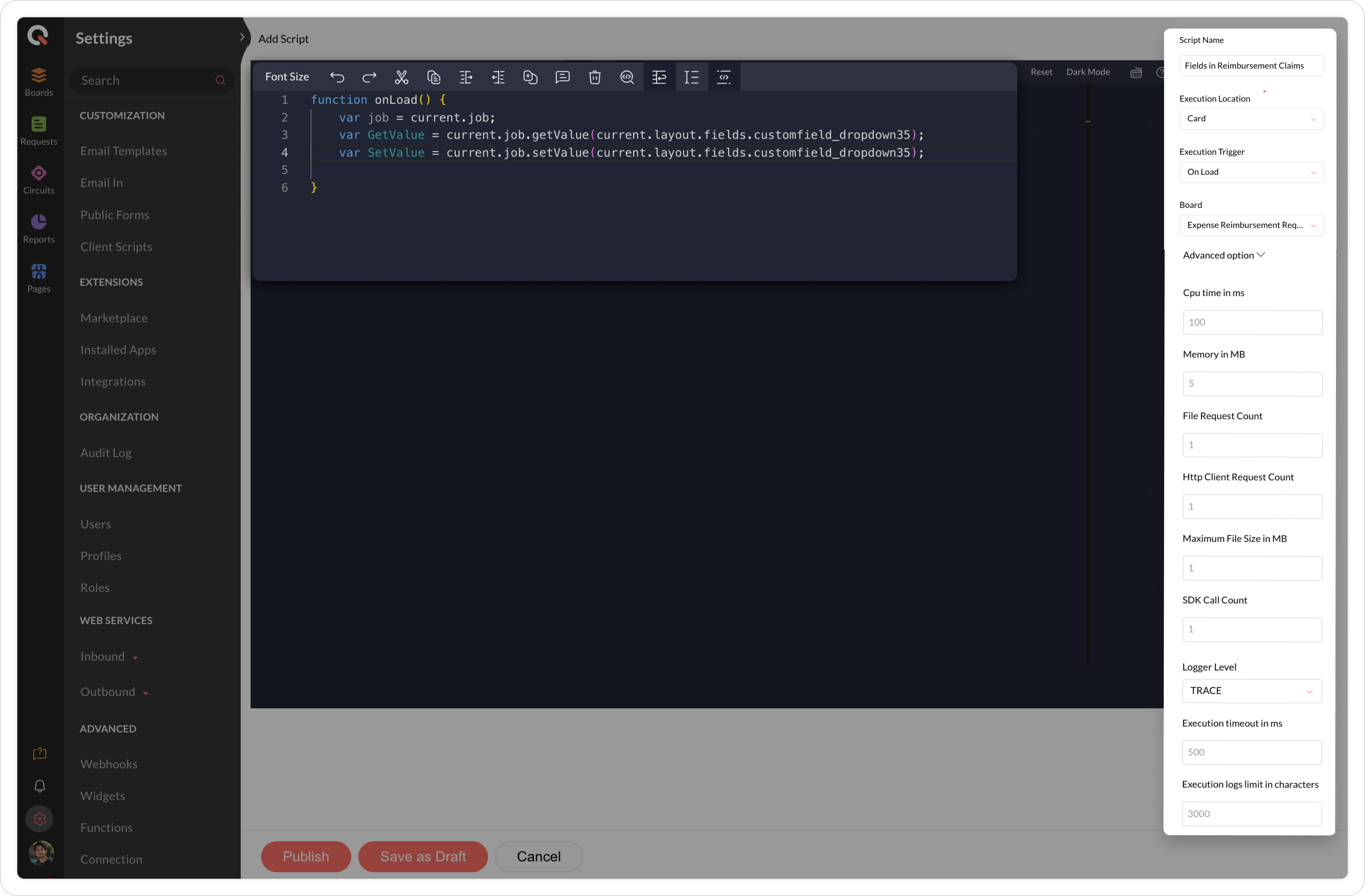Click the Execution timeout in ms field
The image size is (1365, 896).
1252,752
